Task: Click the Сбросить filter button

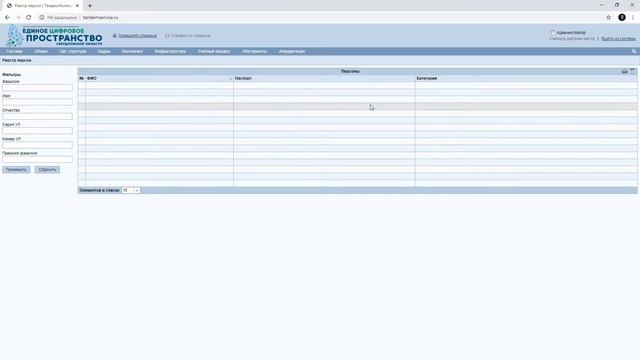Action: tap(47, 169)
